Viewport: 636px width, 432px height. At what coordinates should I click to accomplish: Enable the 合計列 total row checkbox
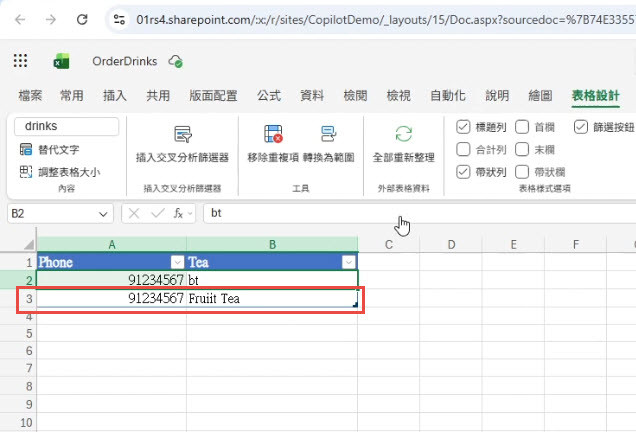463,149
